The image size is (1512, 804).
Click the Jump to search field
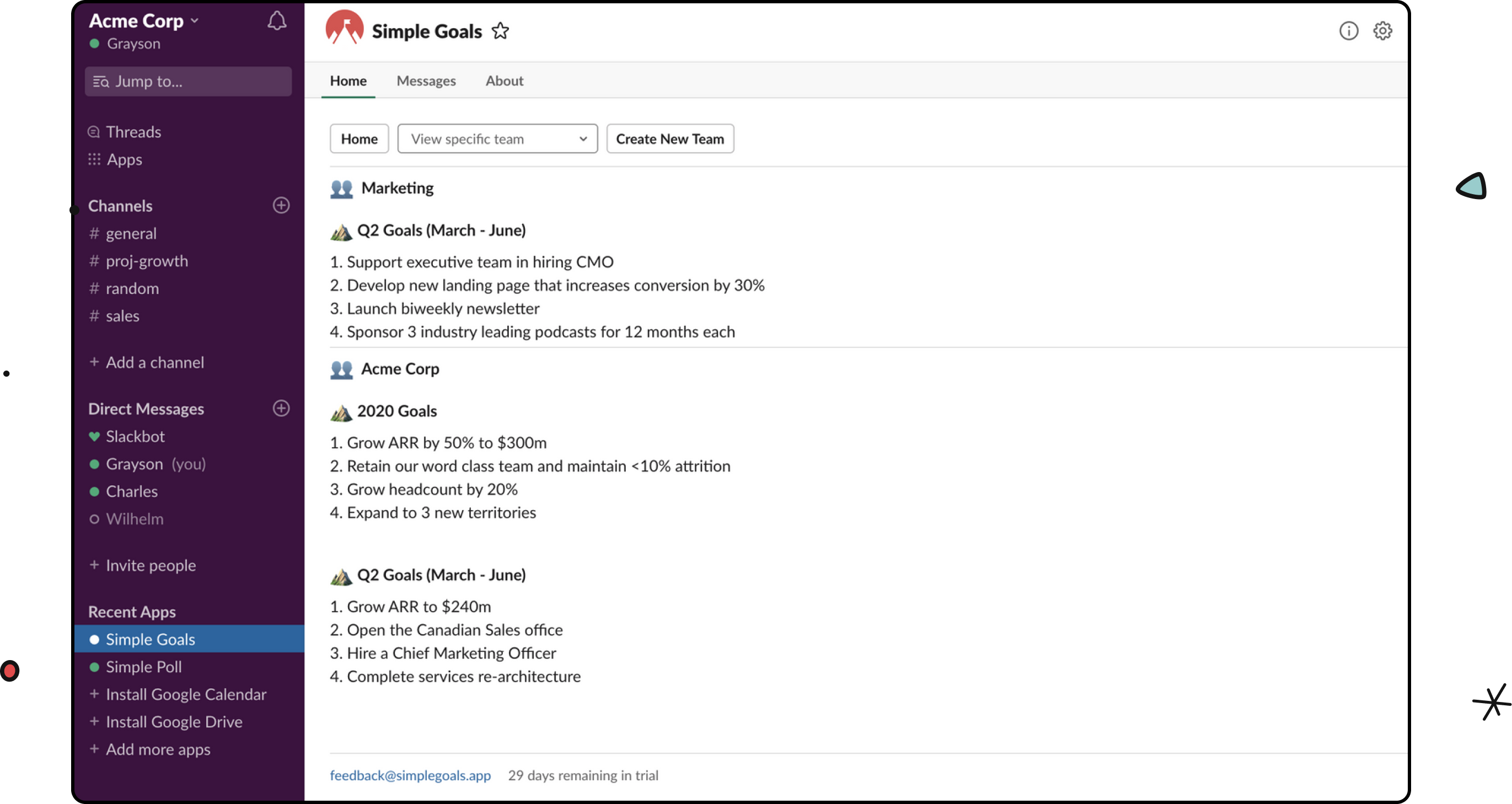tap(188, 81)
